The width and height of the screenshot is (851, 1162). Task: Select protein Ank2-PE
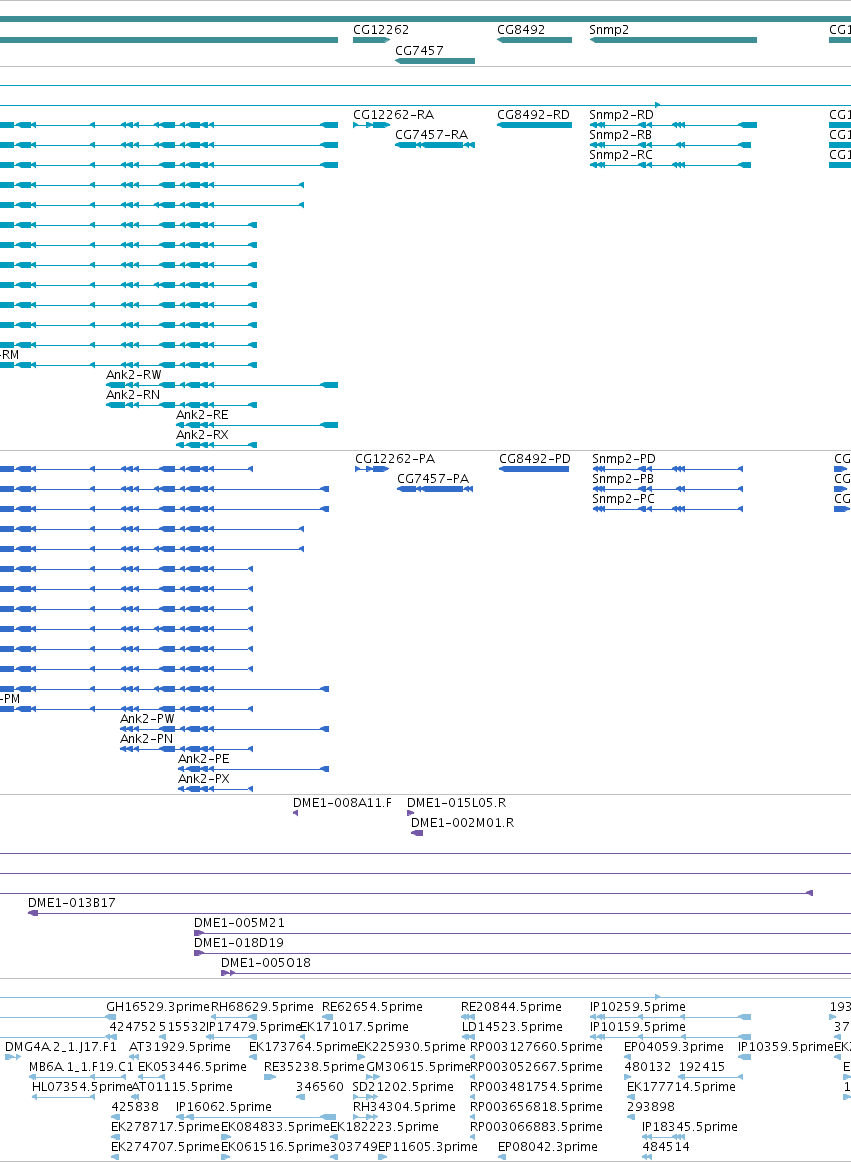coord(204,759)
